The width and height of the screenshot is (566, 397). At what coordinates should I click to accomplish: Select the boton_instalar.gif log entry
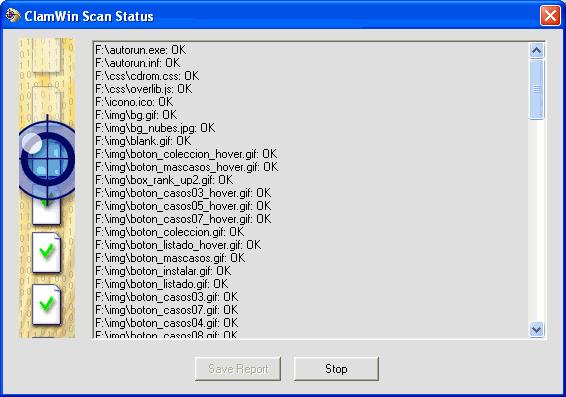[163, 271]
